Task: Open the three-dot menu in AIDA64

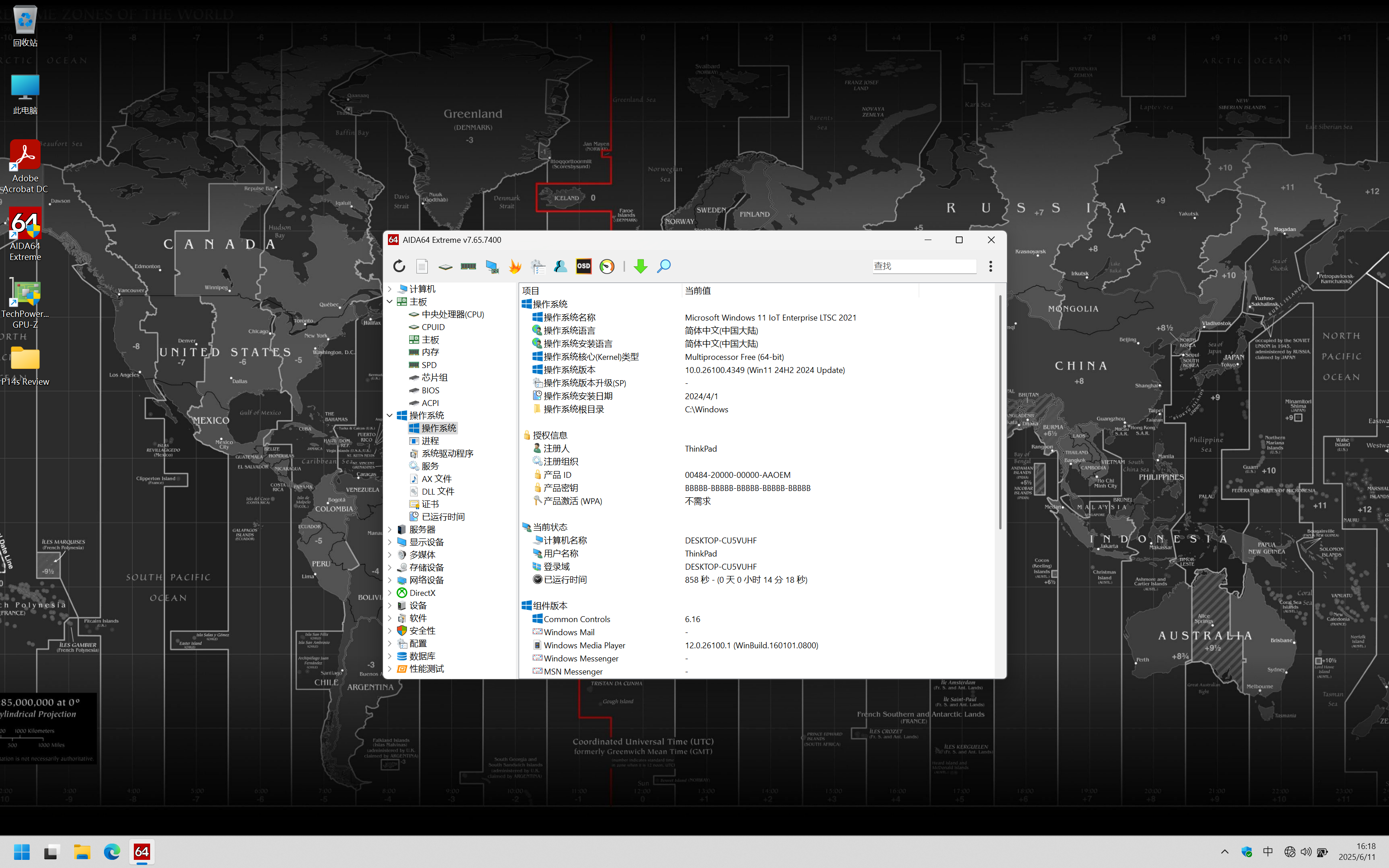Action: (991, 266)
